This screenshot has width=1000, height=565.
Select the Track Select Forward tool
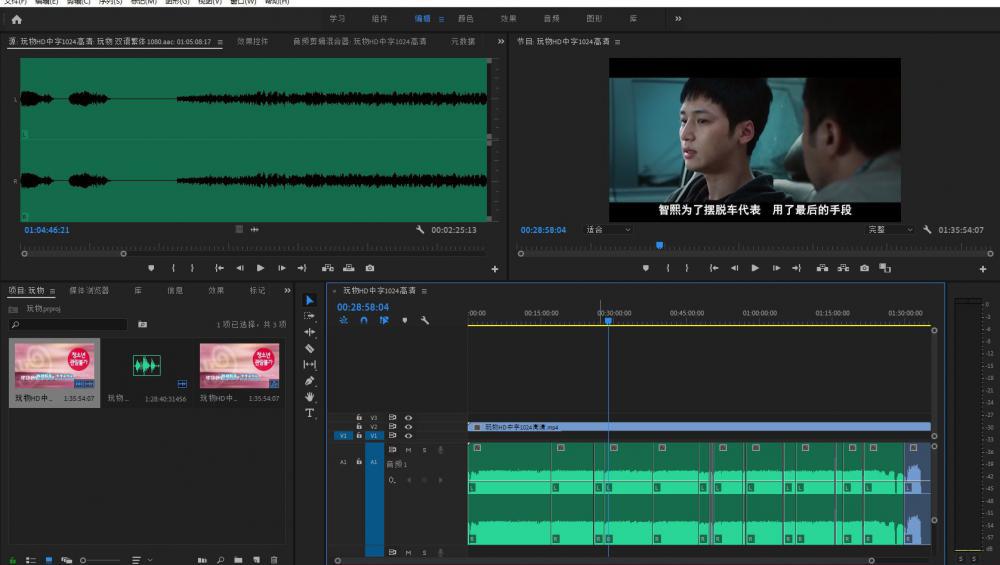click(x=309, y=316)
